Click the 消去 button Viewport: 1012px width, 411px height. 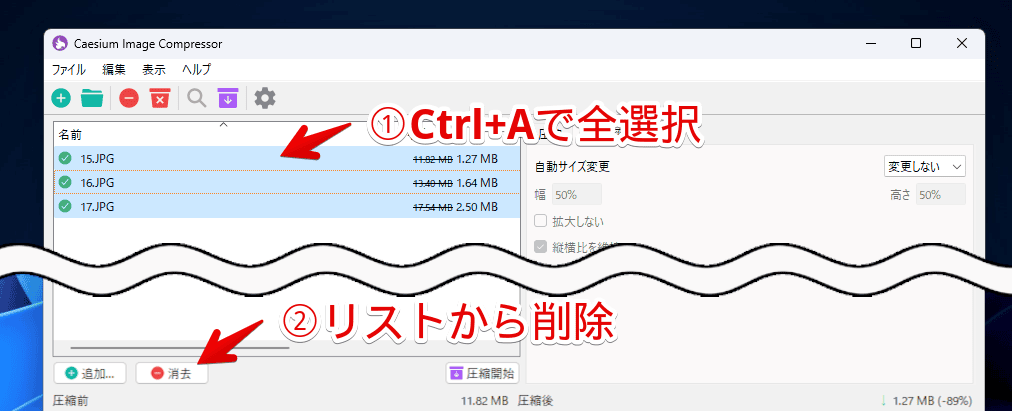pos(172,373)
